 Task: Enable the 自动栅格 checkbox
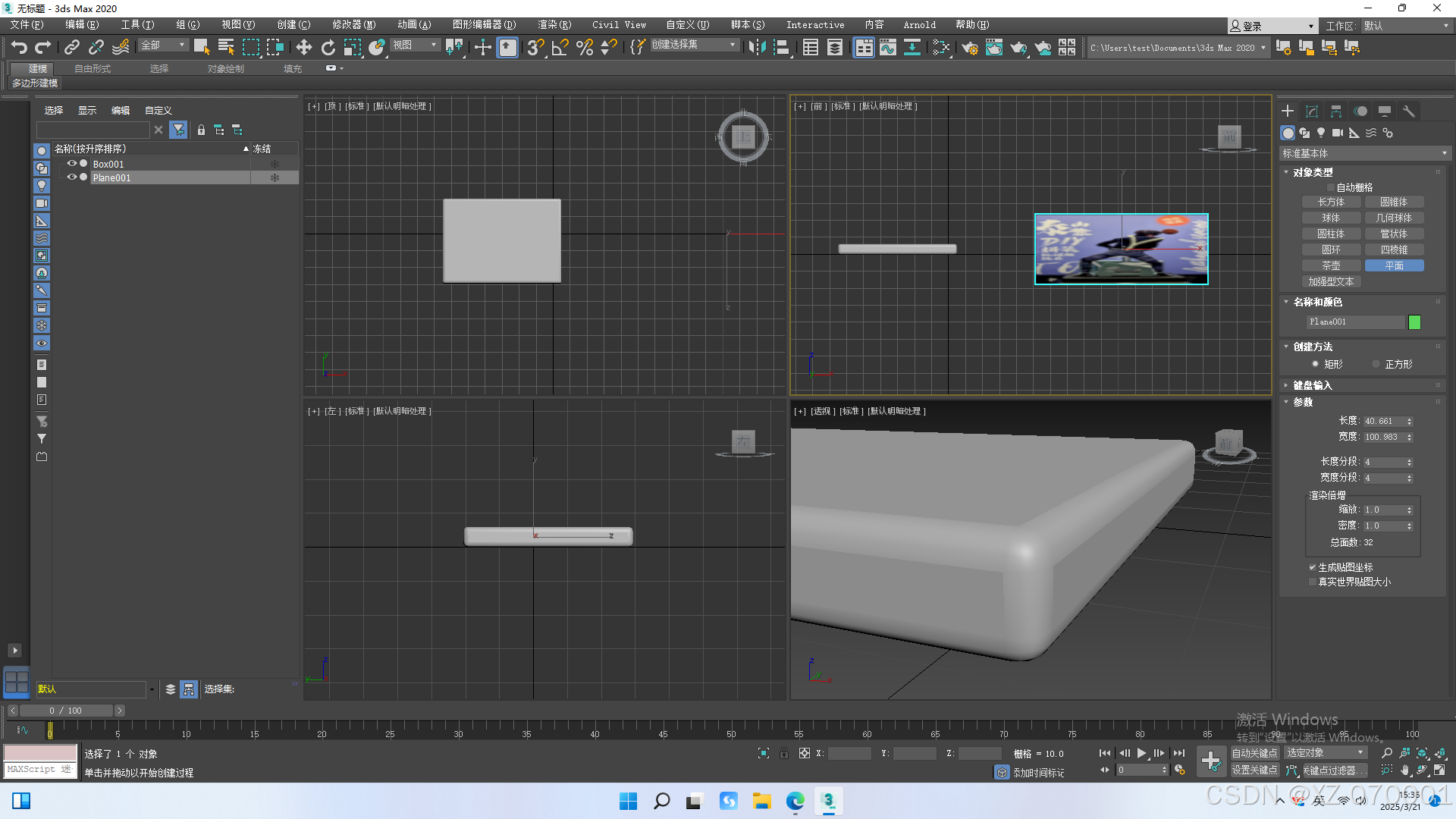tap(1330, 187)
